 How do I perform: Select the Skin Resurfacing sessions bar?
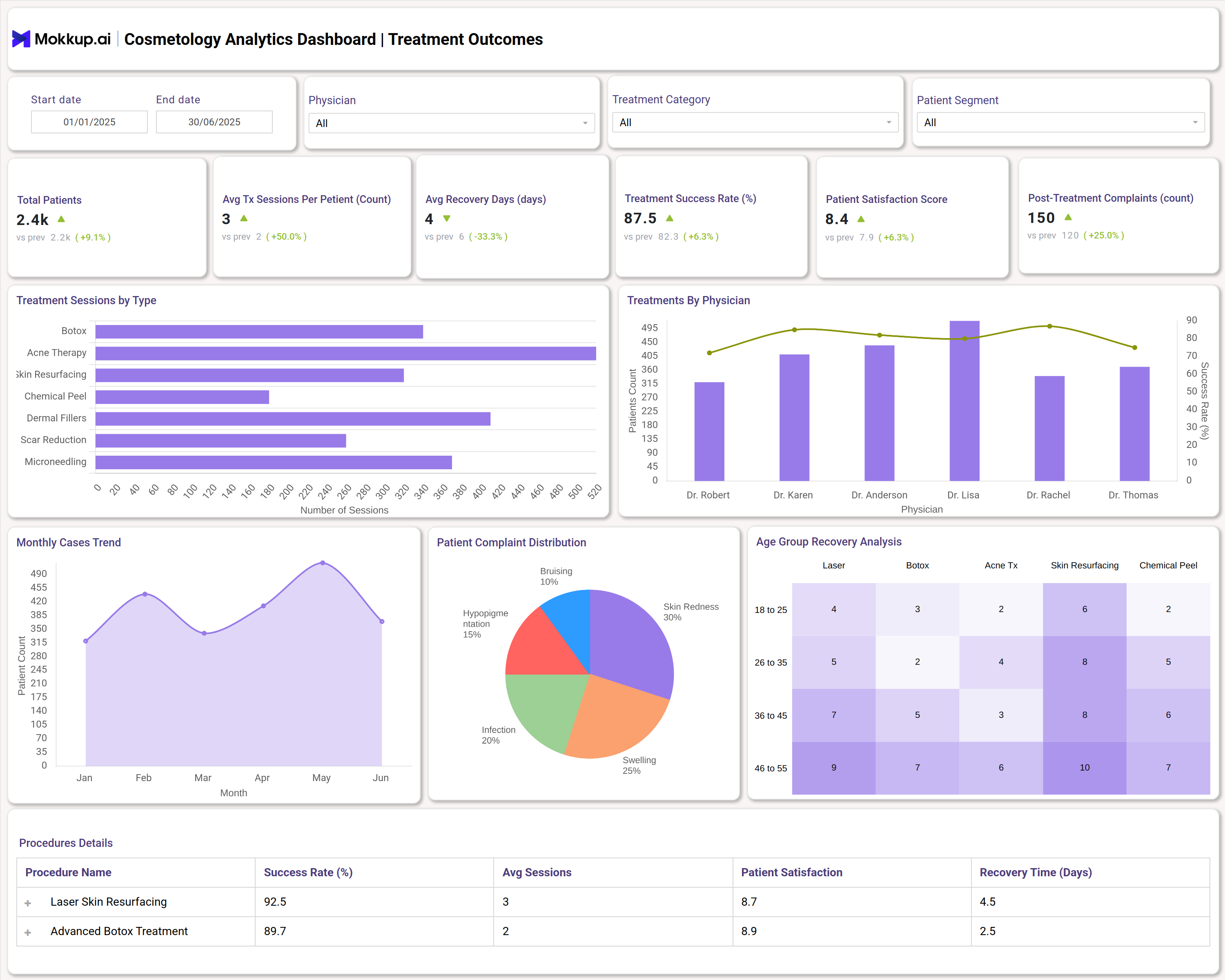[249, 376]
